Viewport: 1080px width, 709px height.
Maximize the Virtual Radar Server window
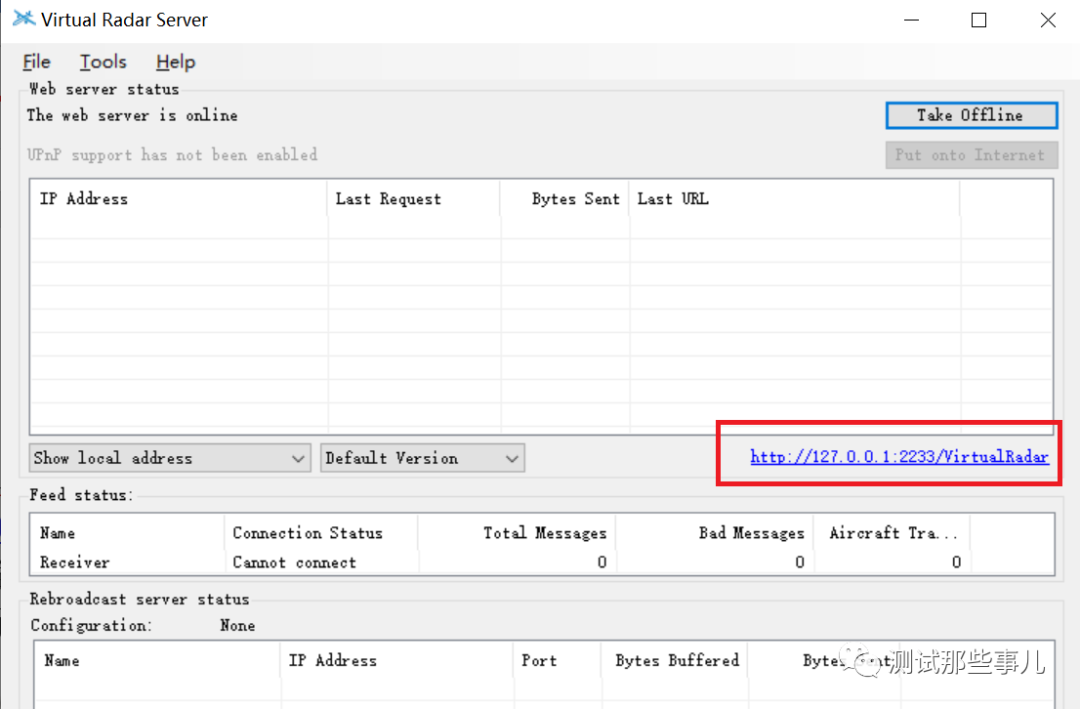click(979, 20)
